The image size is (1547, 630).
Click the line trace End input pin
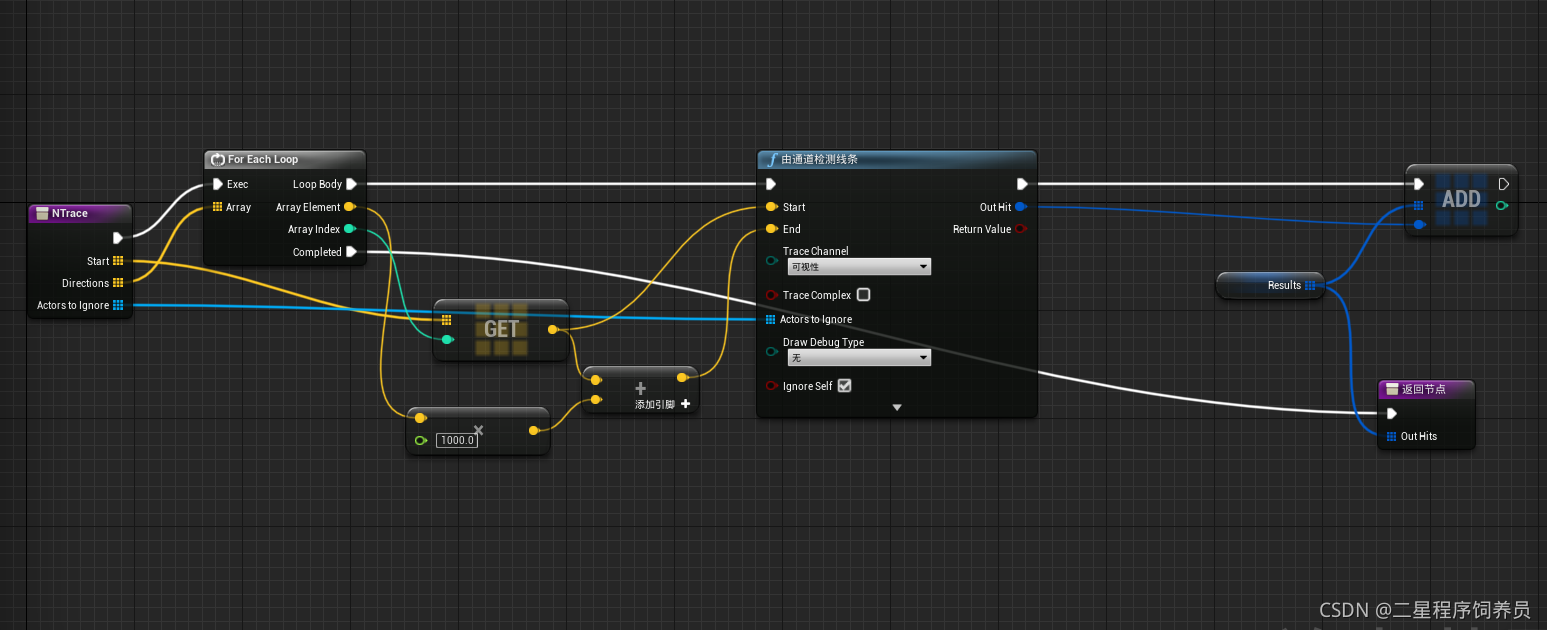(771, 229)
